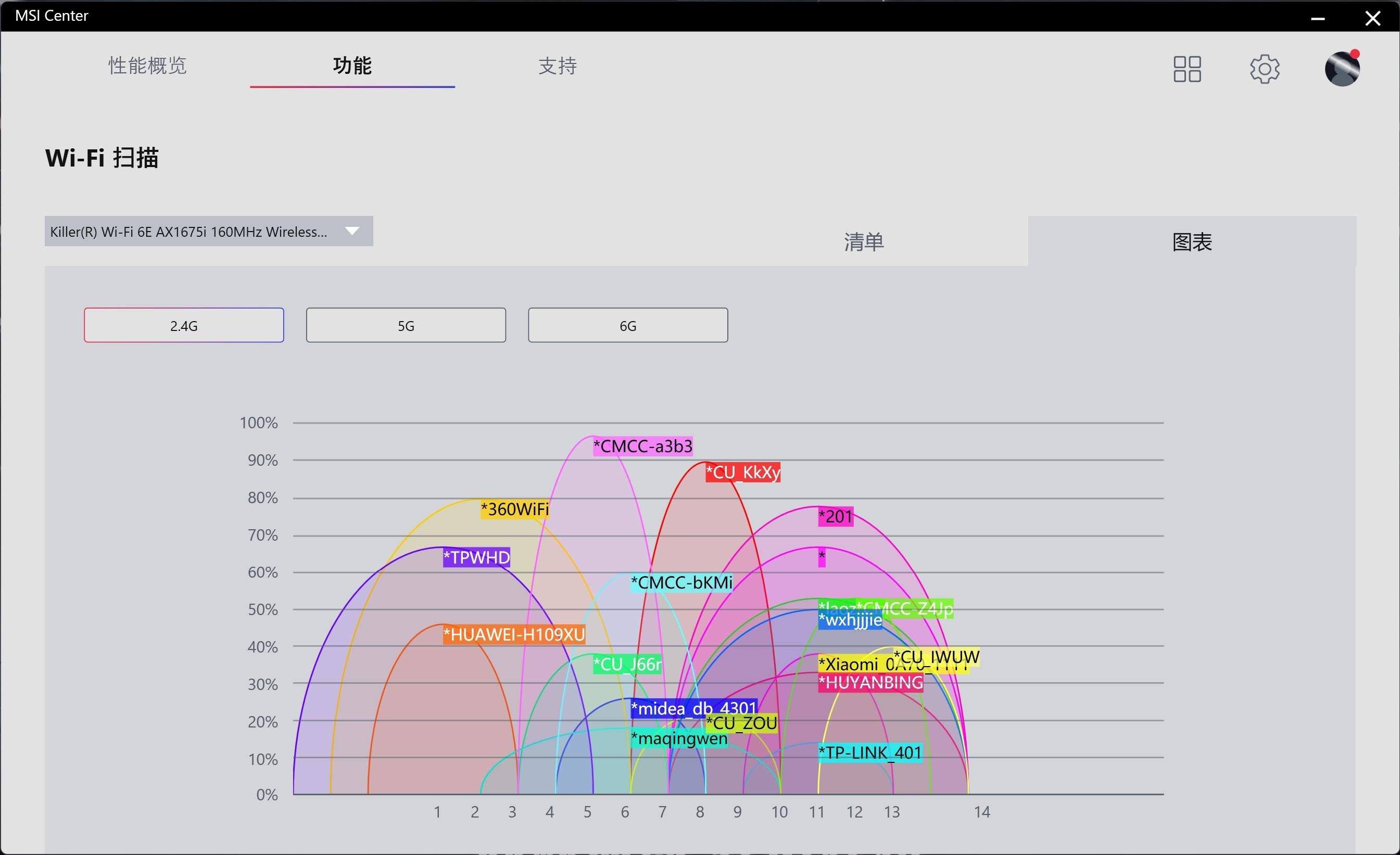The height and width of the screenshot is (855, 1400).
Task: Open the 支持 tab
Action: 557,66
